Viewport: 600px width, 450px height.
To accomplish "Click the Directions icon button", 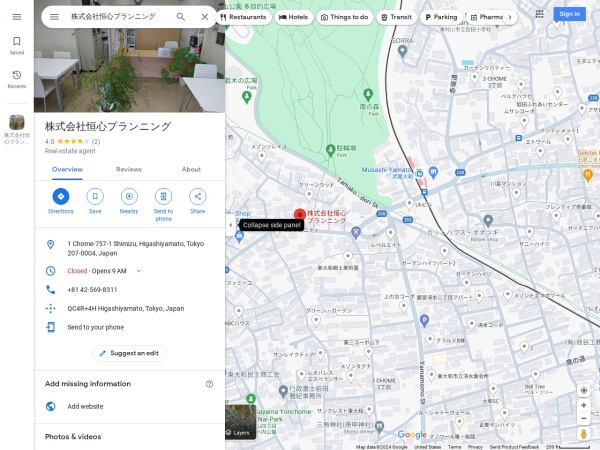I will click(61, 196).
